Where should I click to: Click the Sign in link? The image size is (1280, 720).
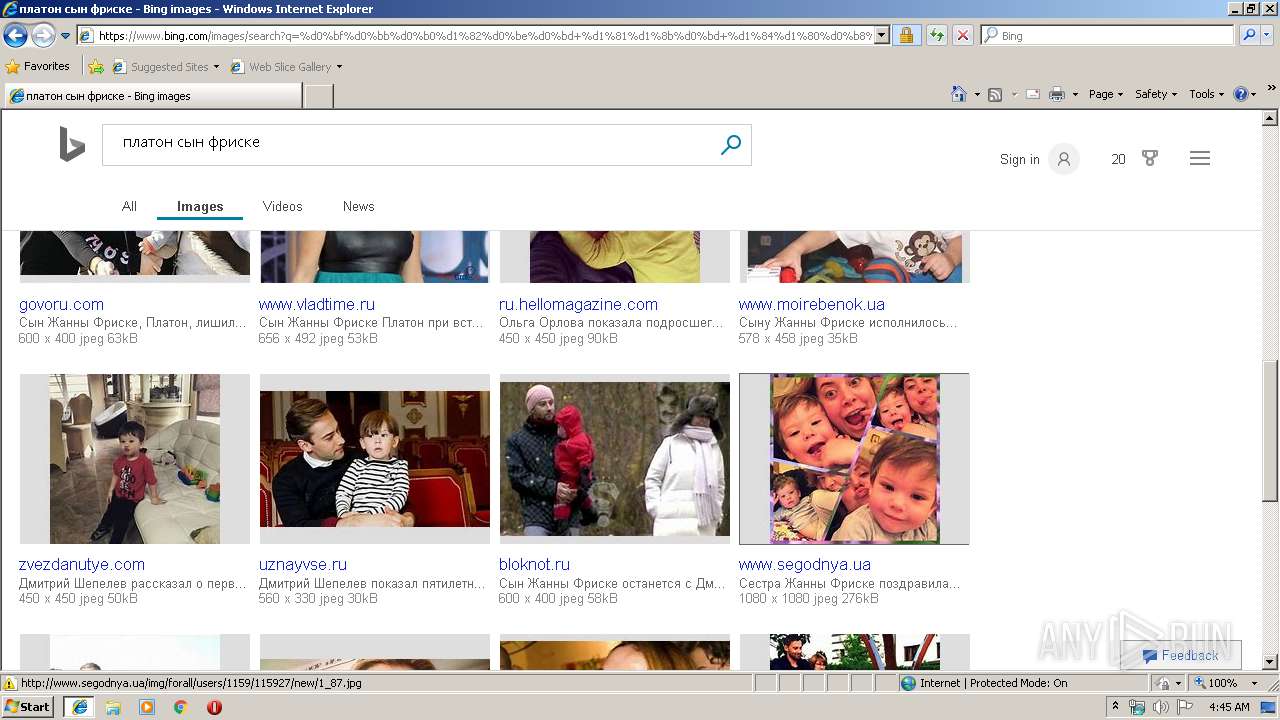click(x=1019, y=159)
